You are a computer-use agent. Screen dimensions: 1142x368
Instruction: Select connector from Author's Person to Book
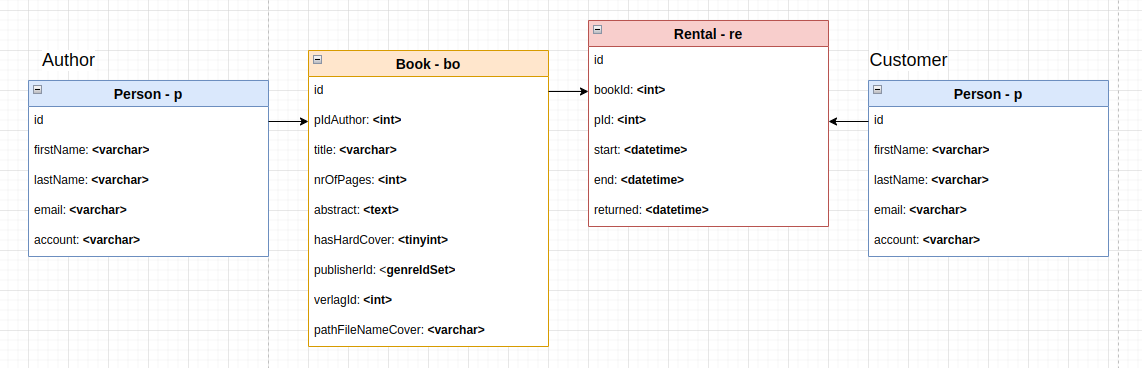[288, 122]
